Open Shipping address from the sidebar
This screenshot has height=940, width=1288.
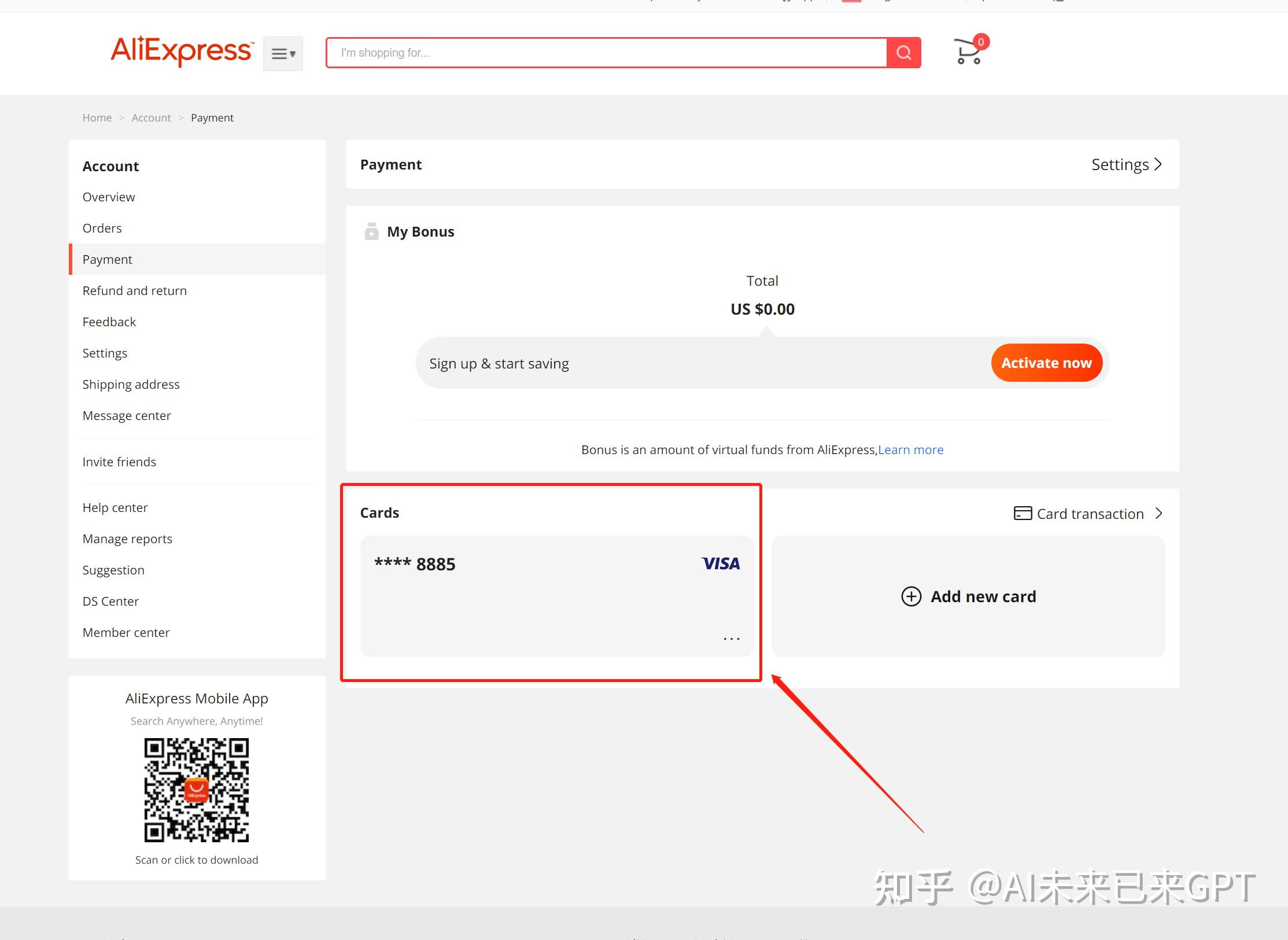click(x=131, y=384)
